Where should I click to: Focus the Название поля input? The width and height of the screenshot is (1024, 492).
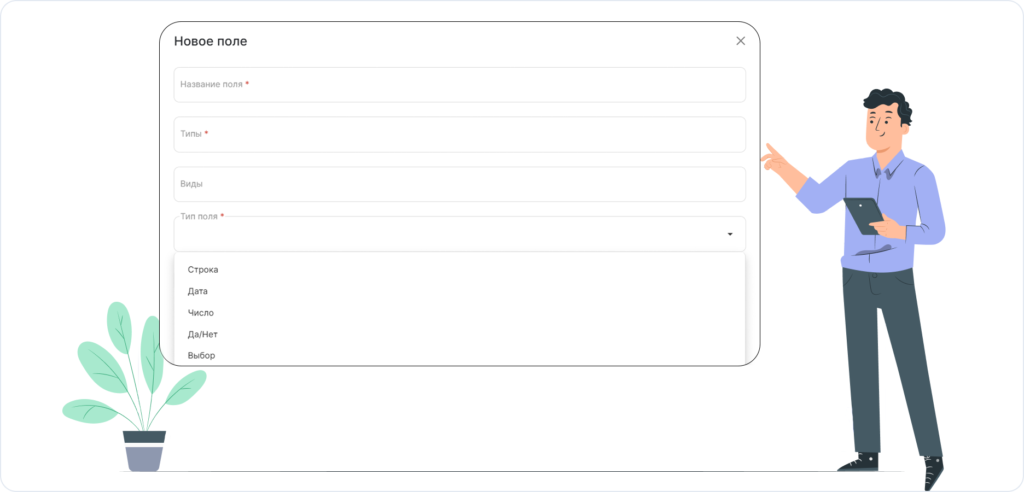click(x=459, y=85)
